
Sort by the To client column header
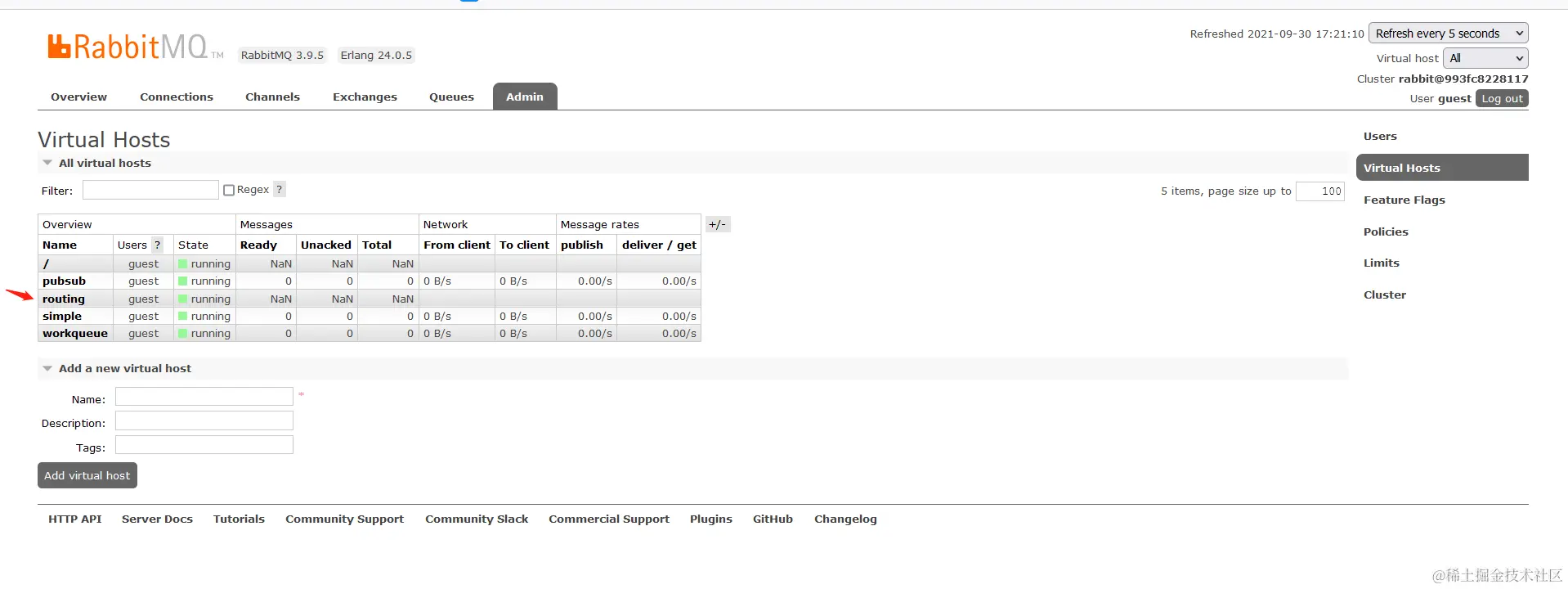pos(524,245)
